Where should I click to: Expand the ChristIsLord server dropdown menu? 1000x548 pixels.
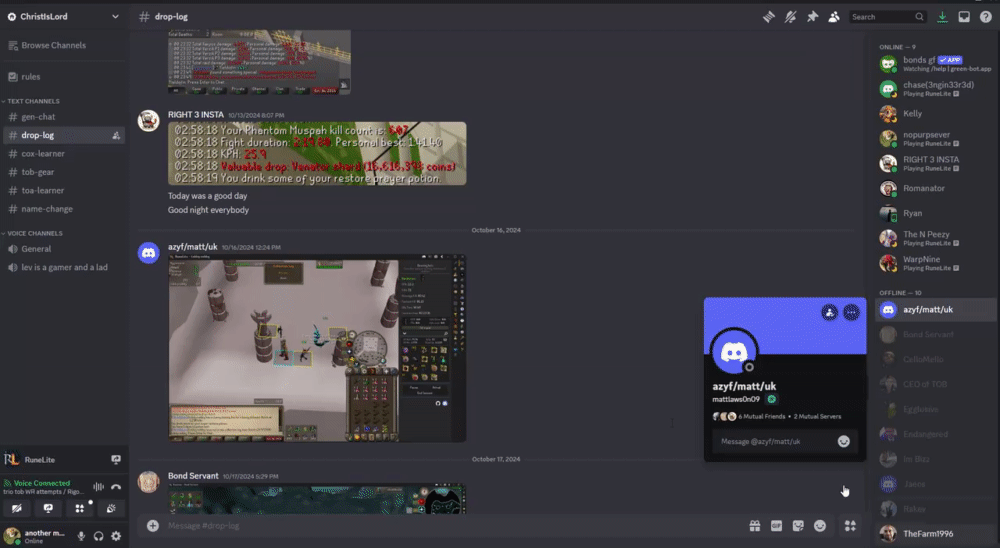(115, 17)
